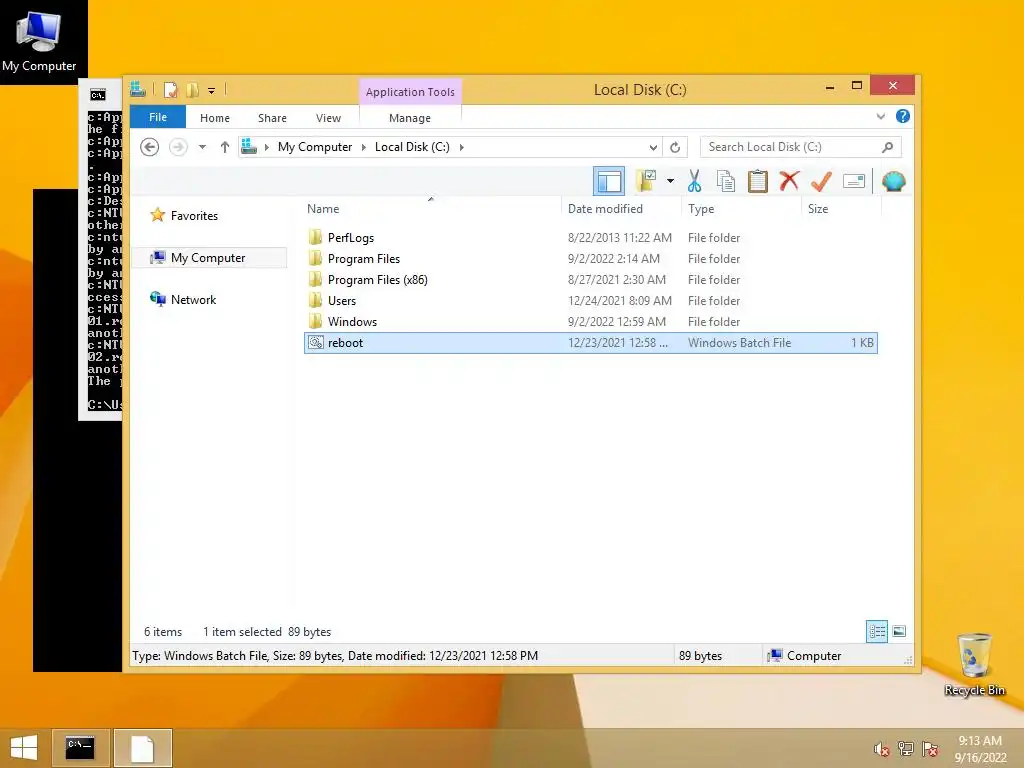Select the reboot batch file

(x=591, y=343)
